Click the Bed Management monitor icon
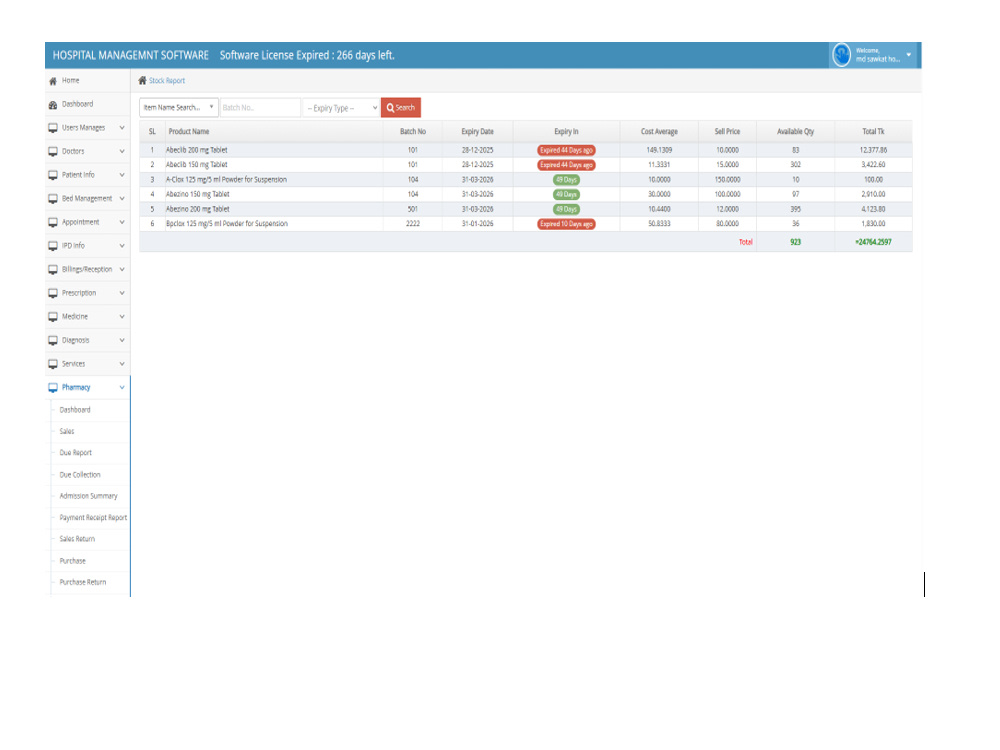 tap(53, 199)
